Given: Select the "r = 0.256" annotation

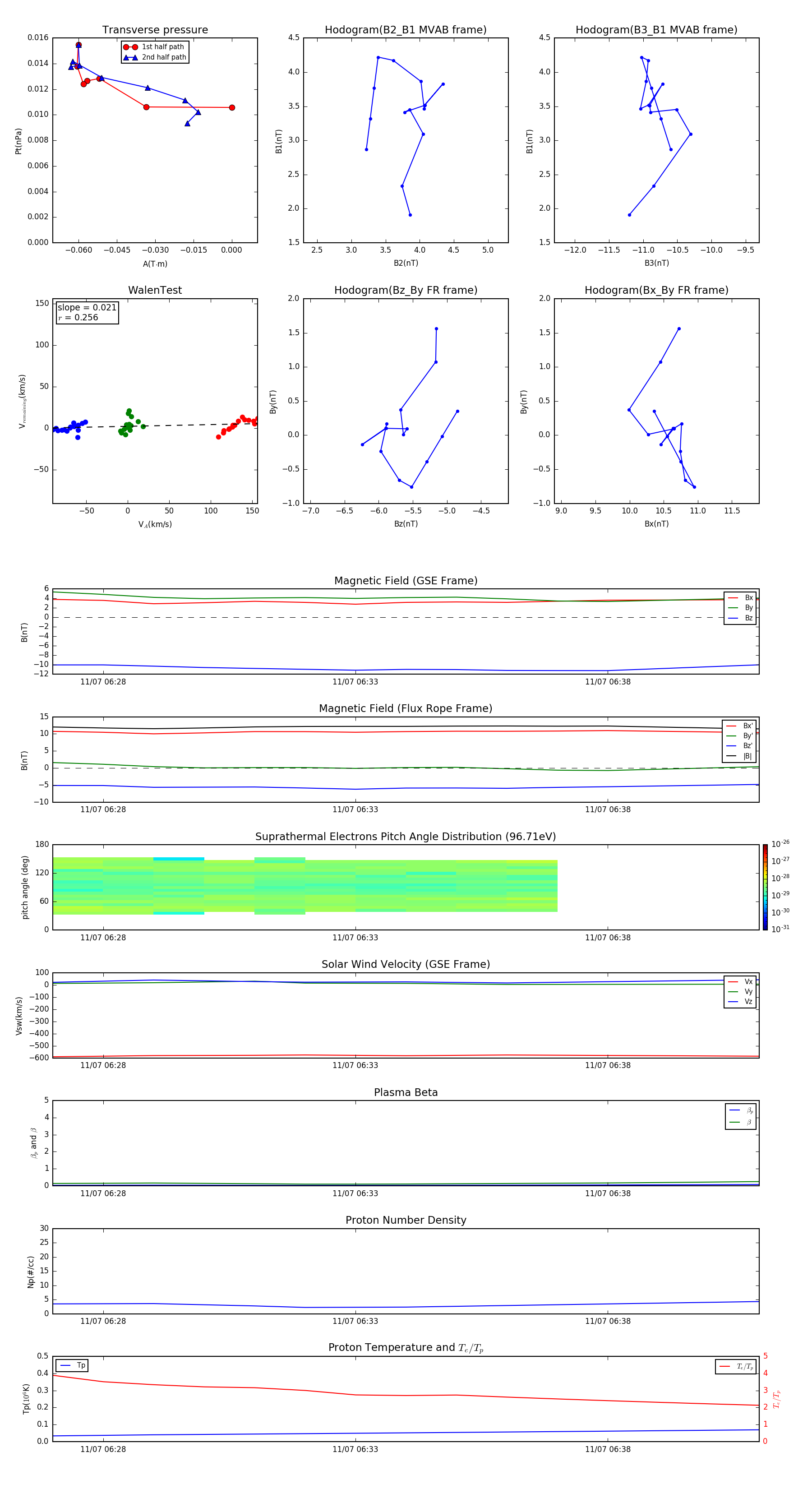Looking at the screenshot, I should [x=78, y=317].
